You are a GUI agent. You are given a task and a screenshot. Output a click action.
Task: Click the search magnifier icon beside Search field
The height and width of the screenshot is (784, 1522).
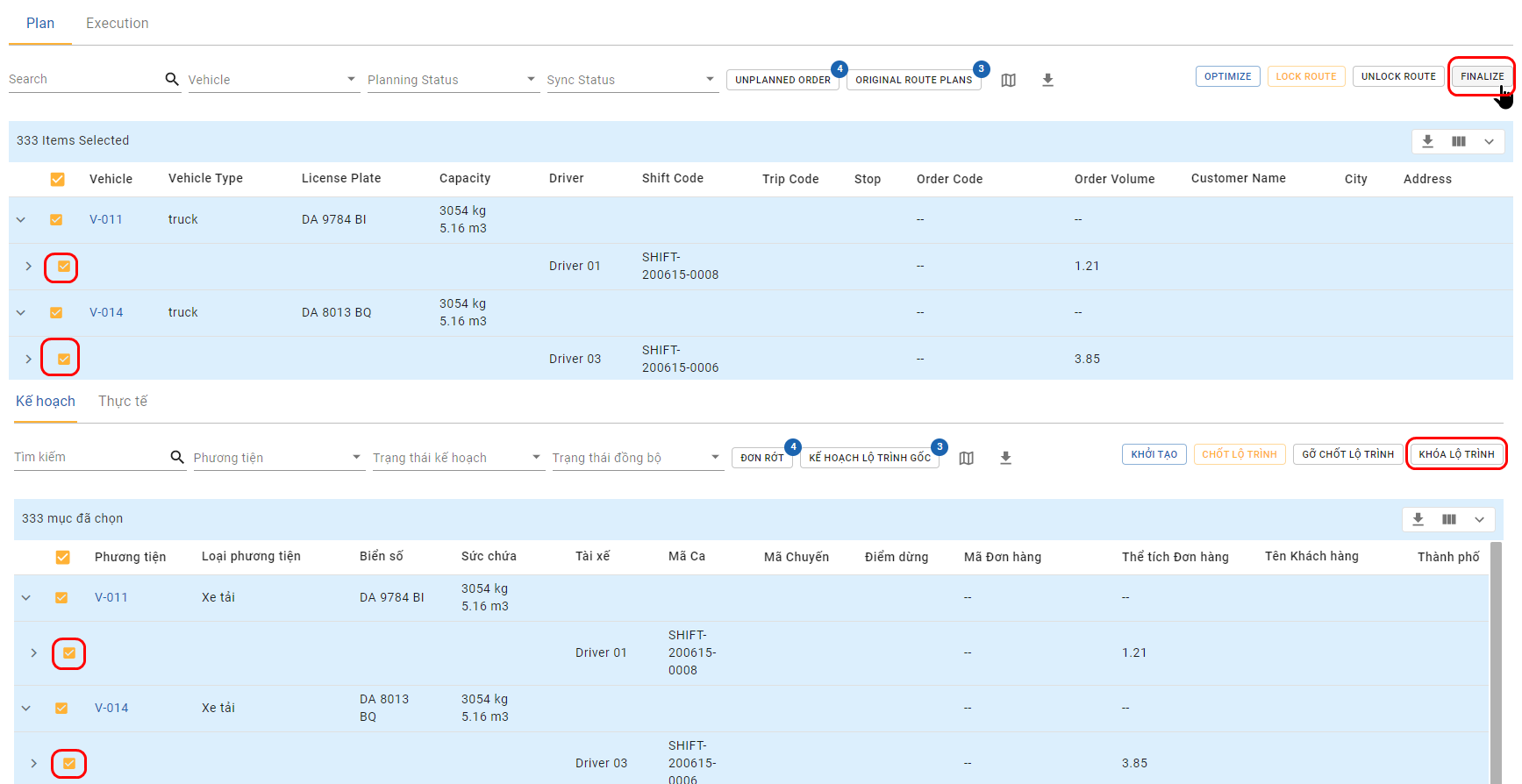[172, 79]
